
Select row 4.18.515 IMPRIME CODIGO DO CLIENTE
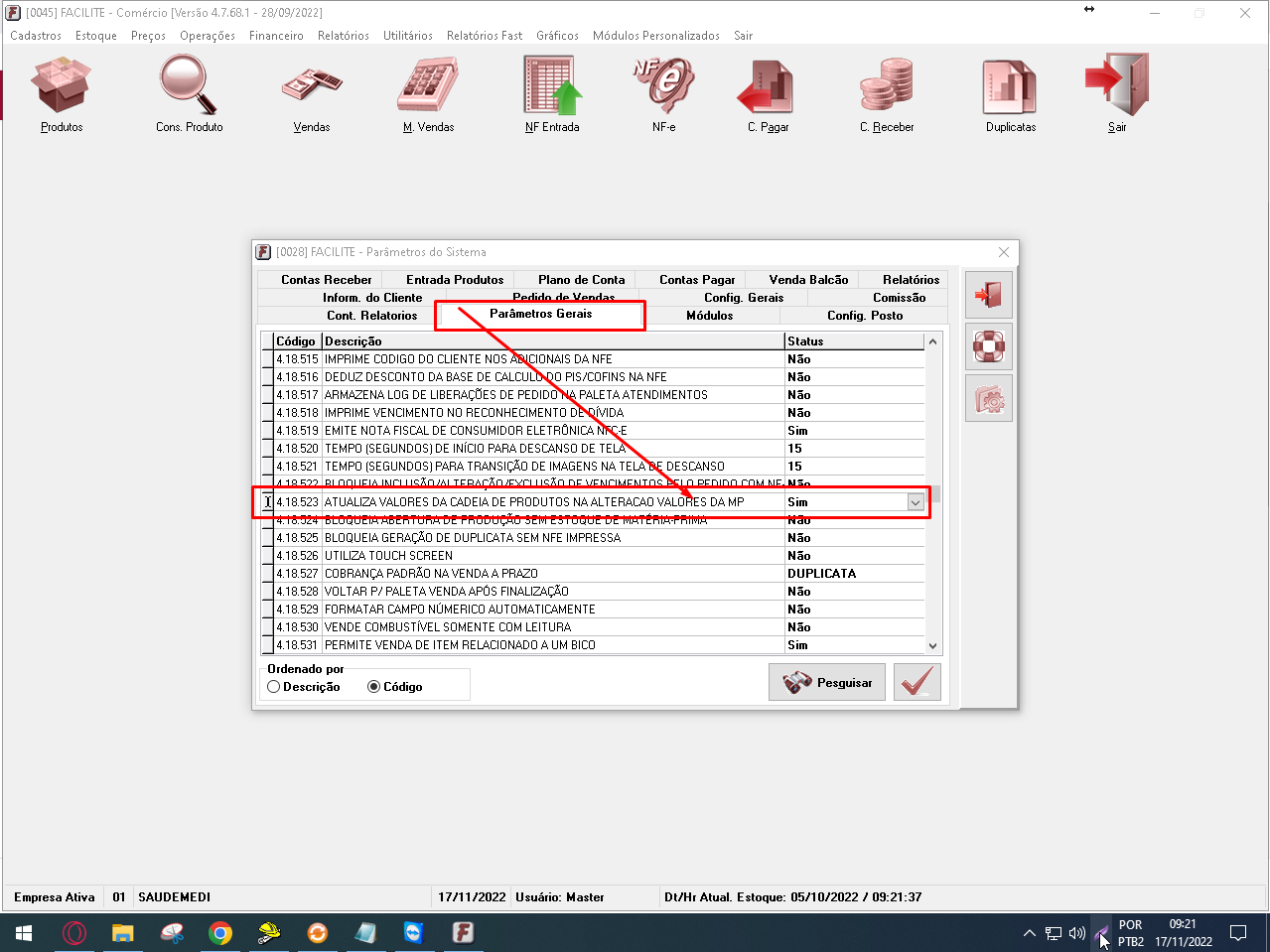[593, 359]
